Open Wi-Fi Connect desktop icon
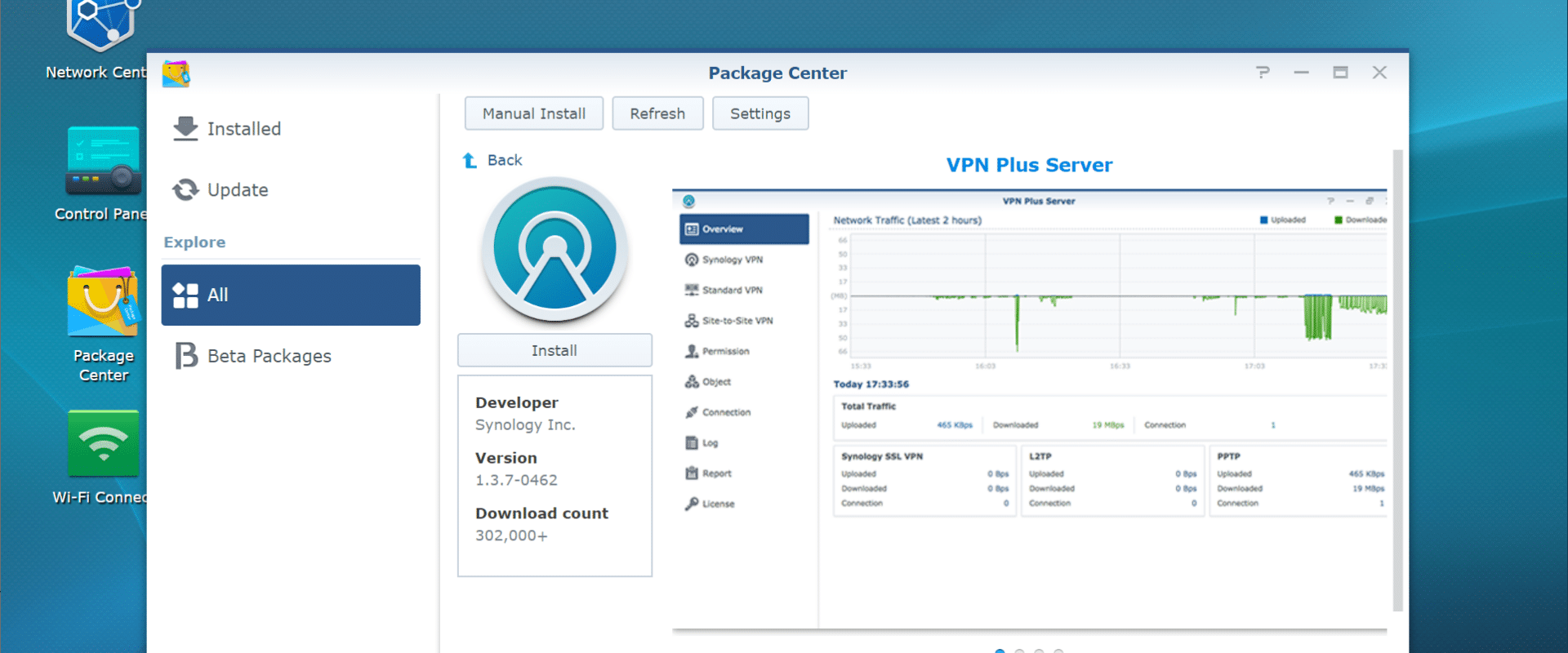This screenshot has height=653, width=1568. [103, 443]
